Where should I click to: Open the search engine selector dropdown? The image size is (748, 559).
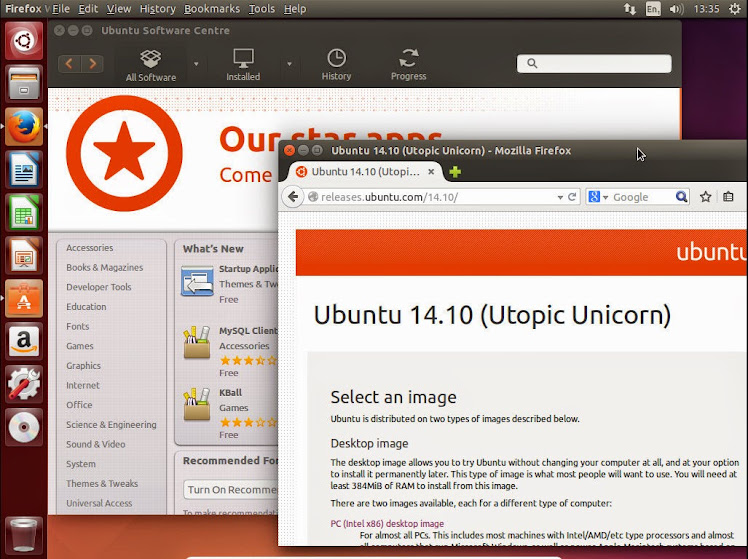click(x=605, y=197)
